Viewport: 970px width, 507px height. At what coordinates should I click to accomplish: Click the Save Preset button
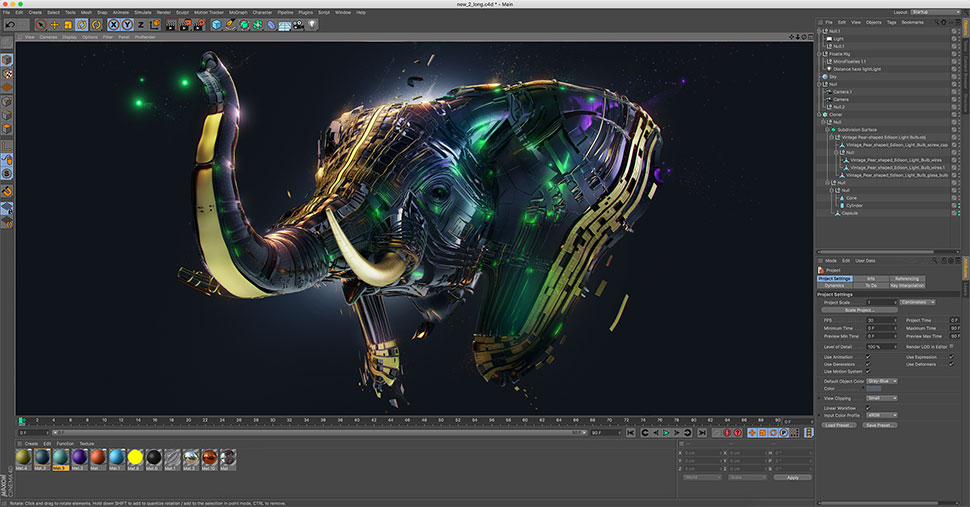pos(878,425)
